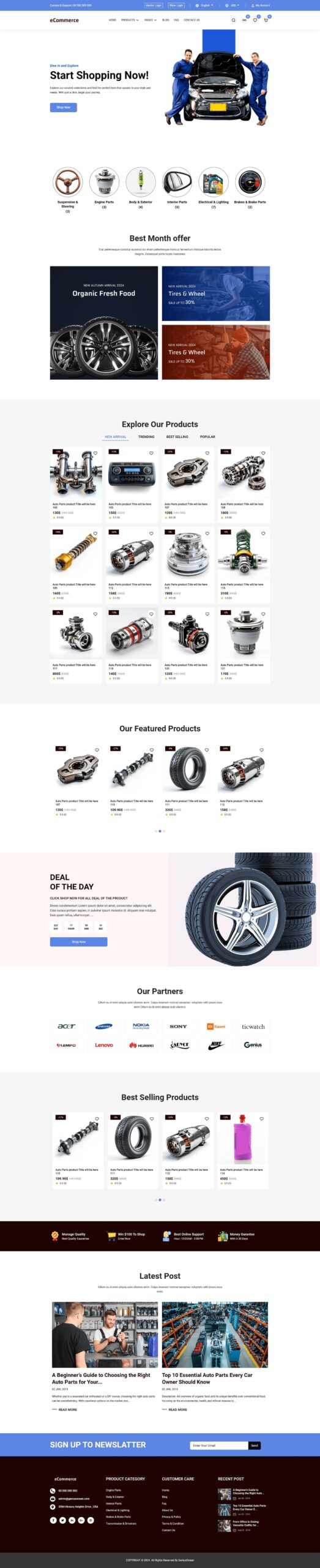Toggle wishlist heart on last Best Selling product
Screen dimensions: 320x1568
[x=261, y=1118]
